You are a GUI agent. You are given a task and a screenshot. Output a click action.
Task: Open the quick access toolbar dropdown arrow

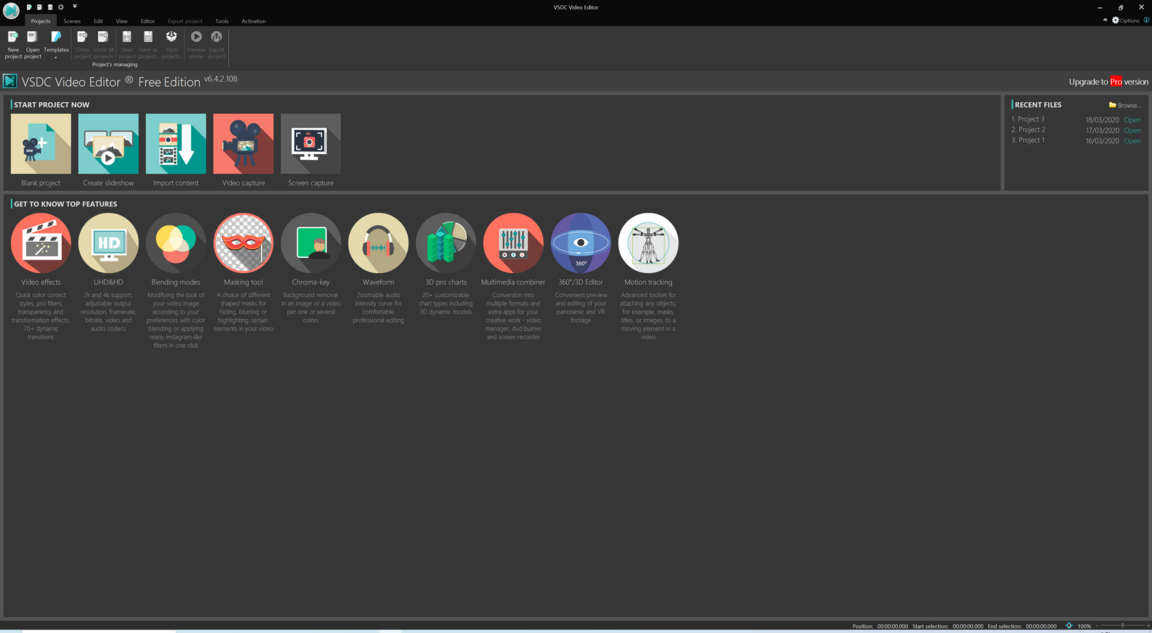(x=75, y=7)
